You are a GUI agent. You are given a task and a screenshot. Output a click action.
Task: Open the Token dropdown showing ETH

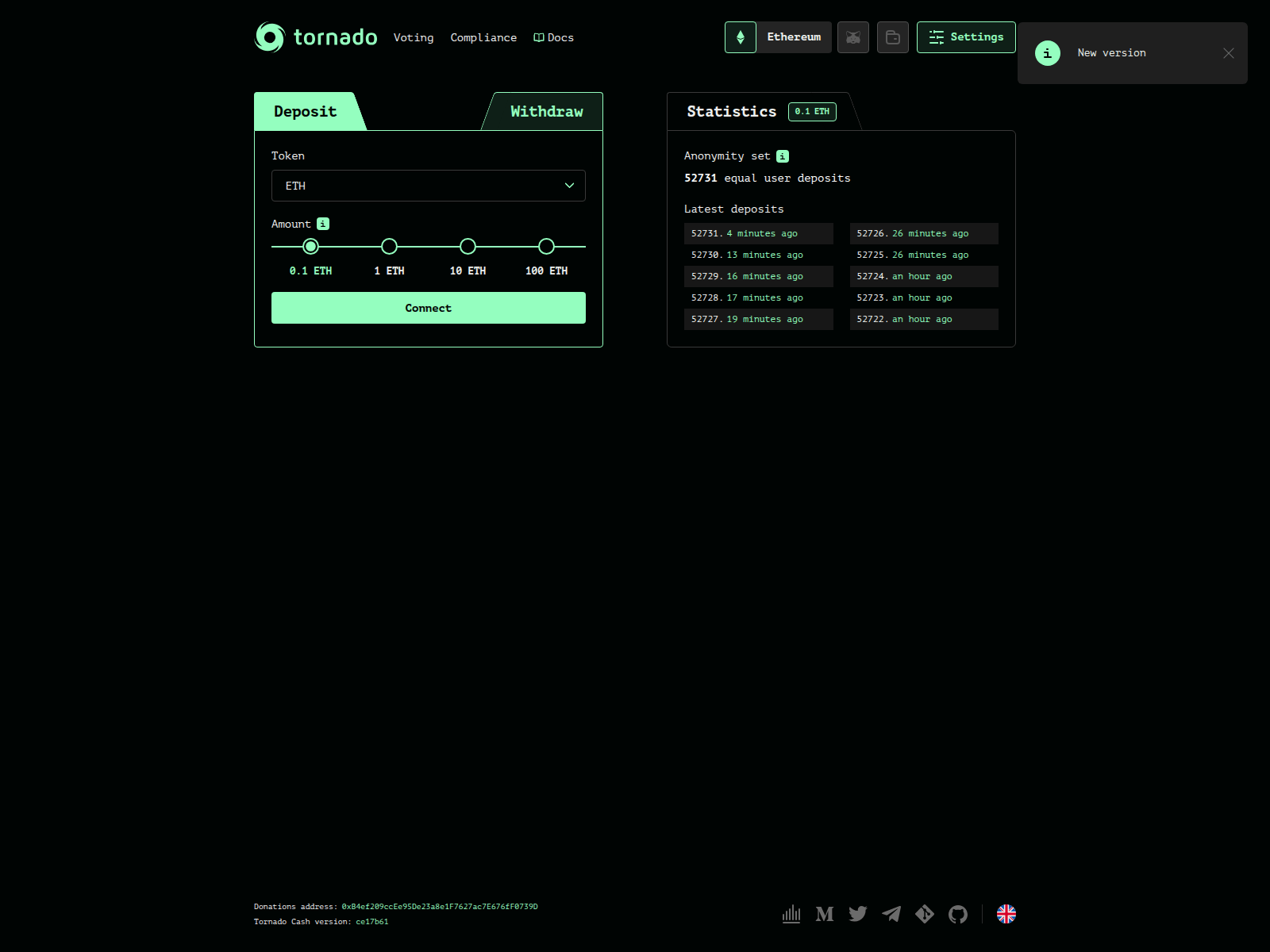tap(428, 186)
